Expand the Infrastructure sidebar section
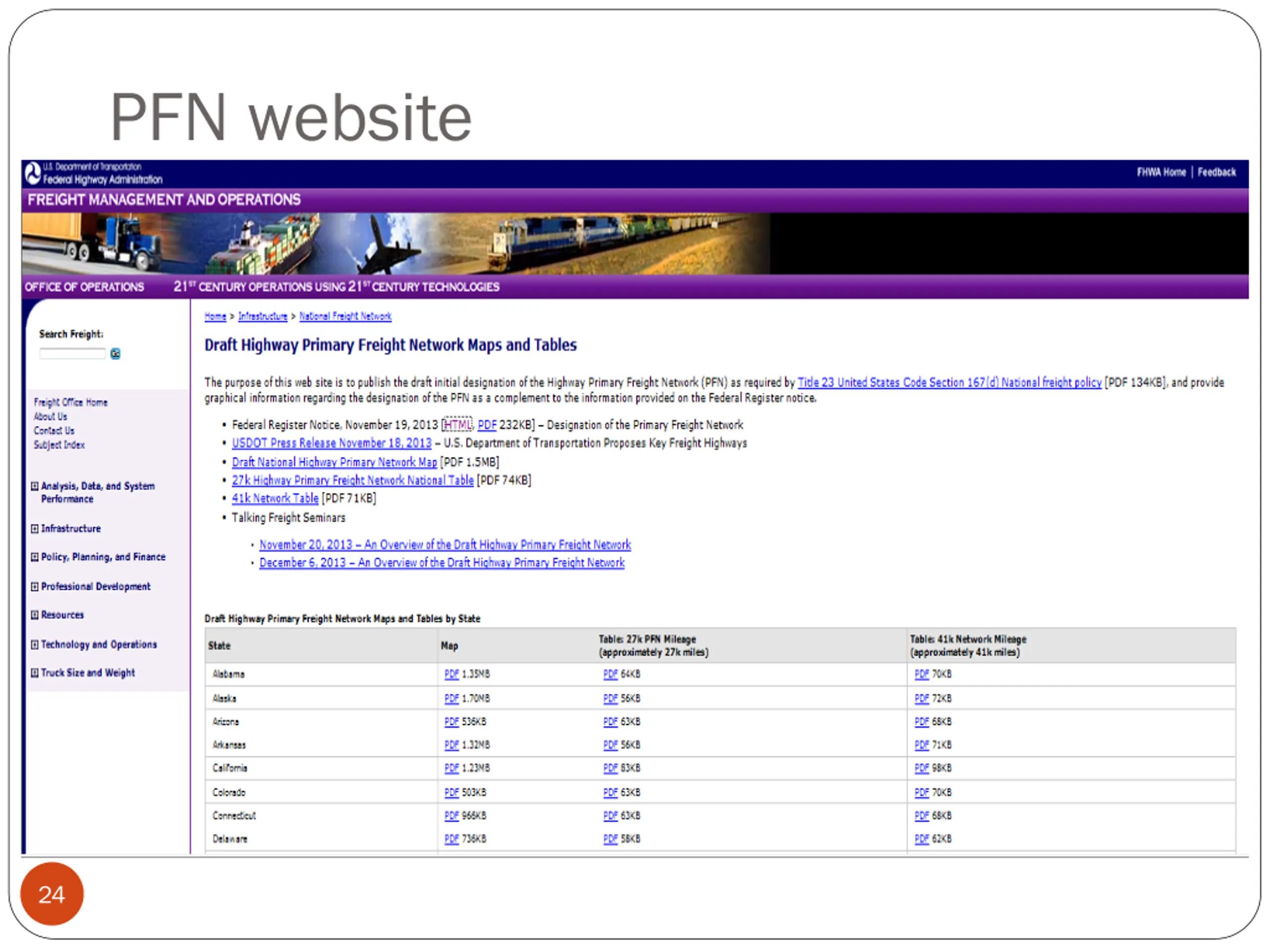 tap(34, 529)
